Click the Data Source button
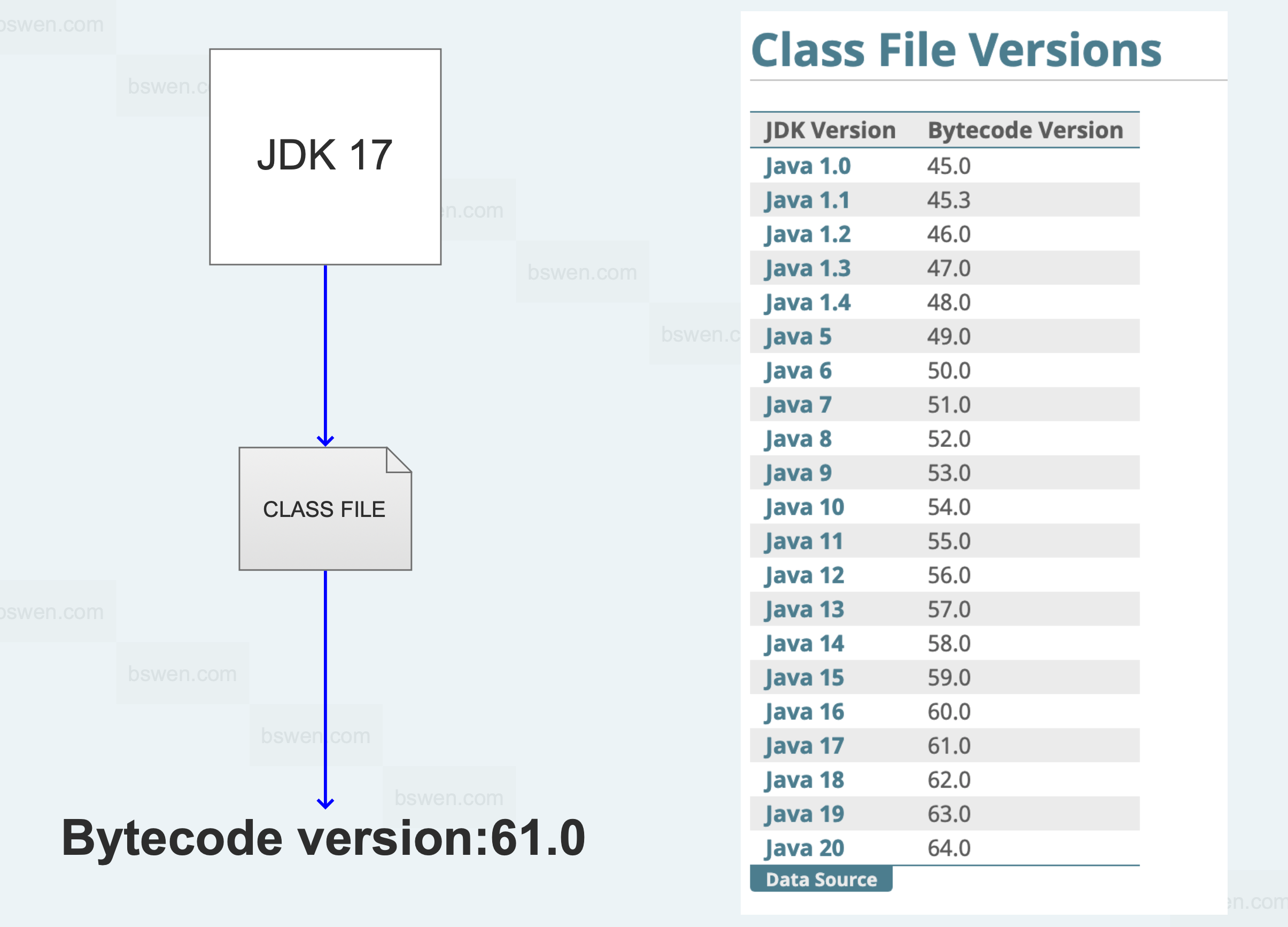The image size is (1288, 927). (820, 879)
